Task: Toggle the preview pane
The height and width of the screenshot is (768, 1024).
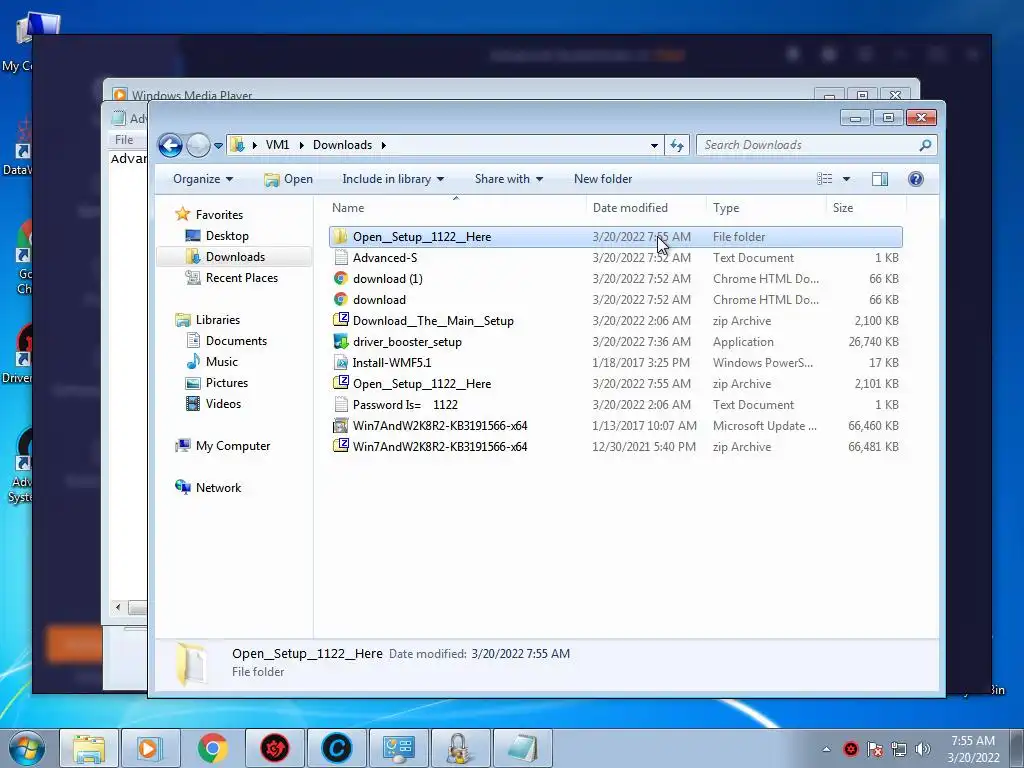Action: tap(880, 179)
